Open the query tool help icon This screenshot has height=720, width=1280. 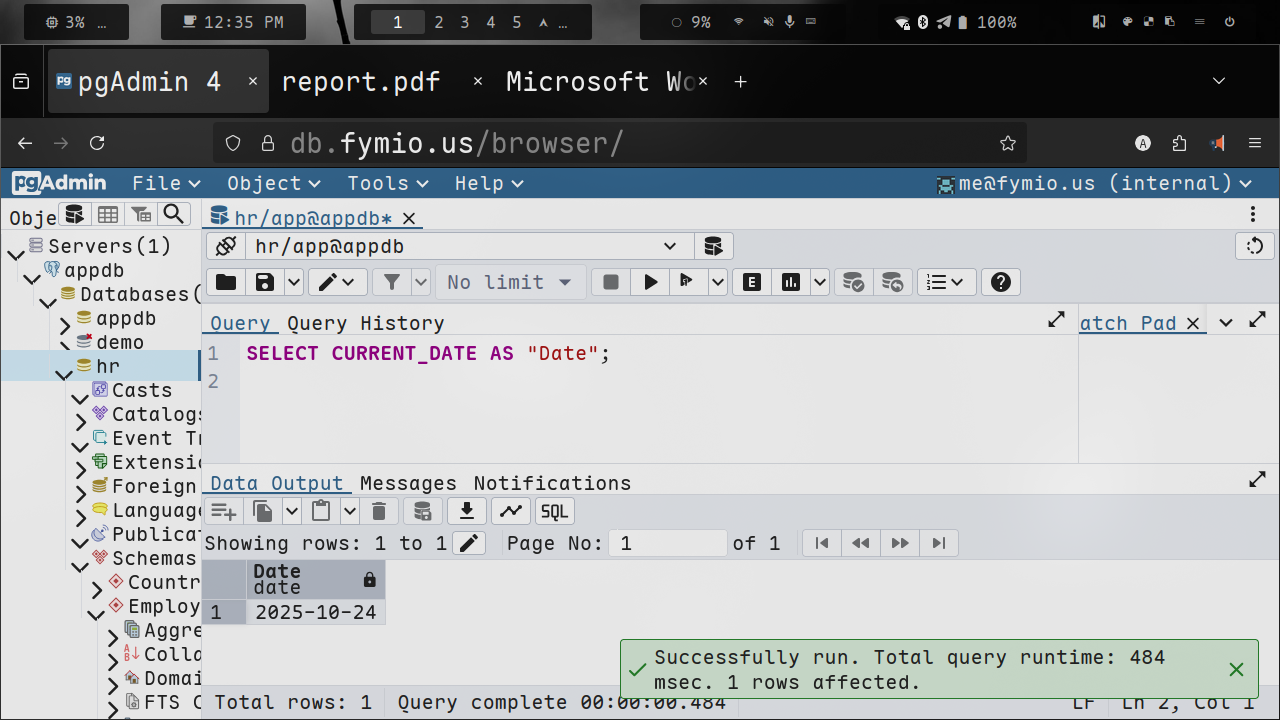tap(1000, 283)
